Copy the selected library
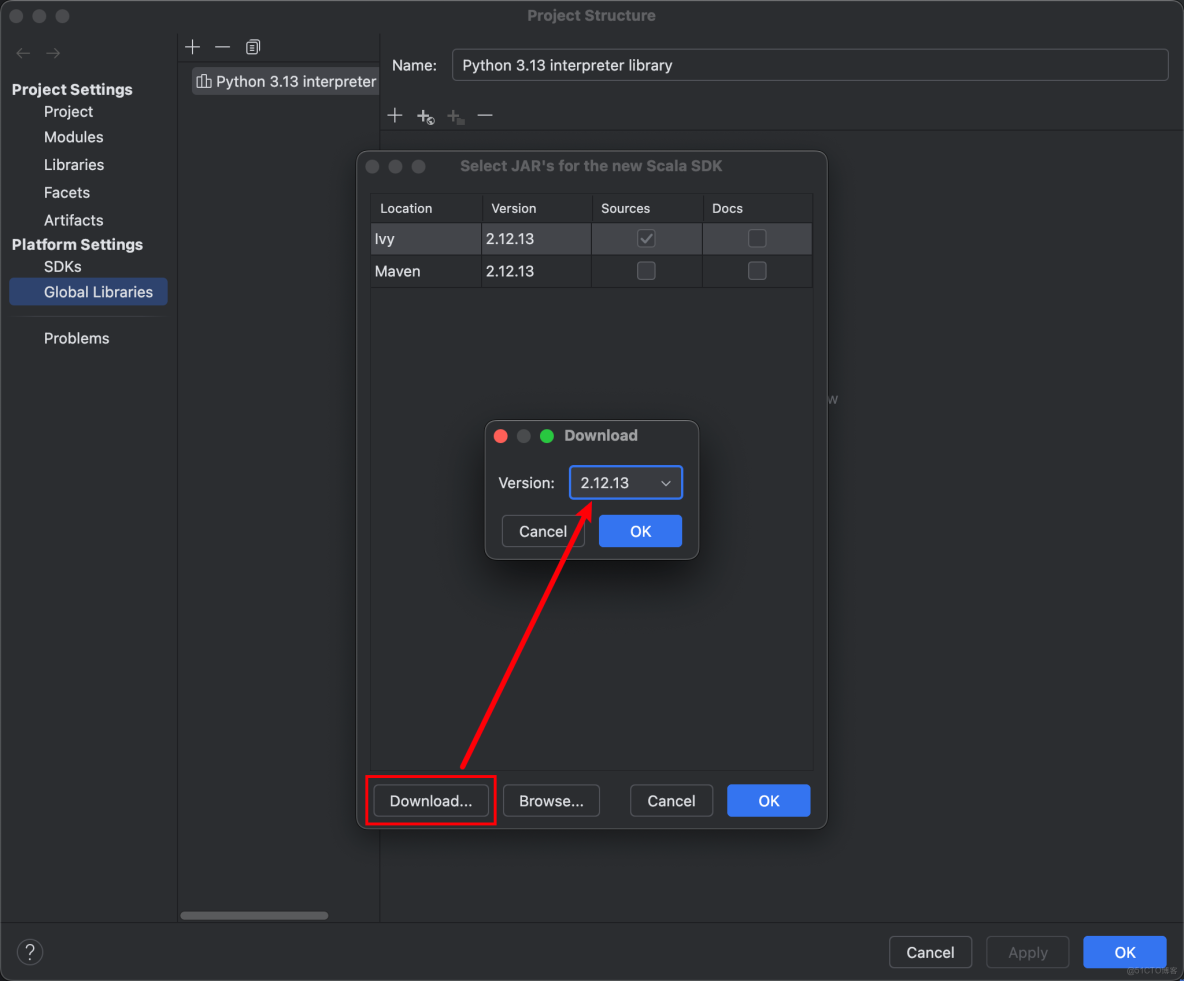Screen dimensions: 1184x981 click(253, 47)
